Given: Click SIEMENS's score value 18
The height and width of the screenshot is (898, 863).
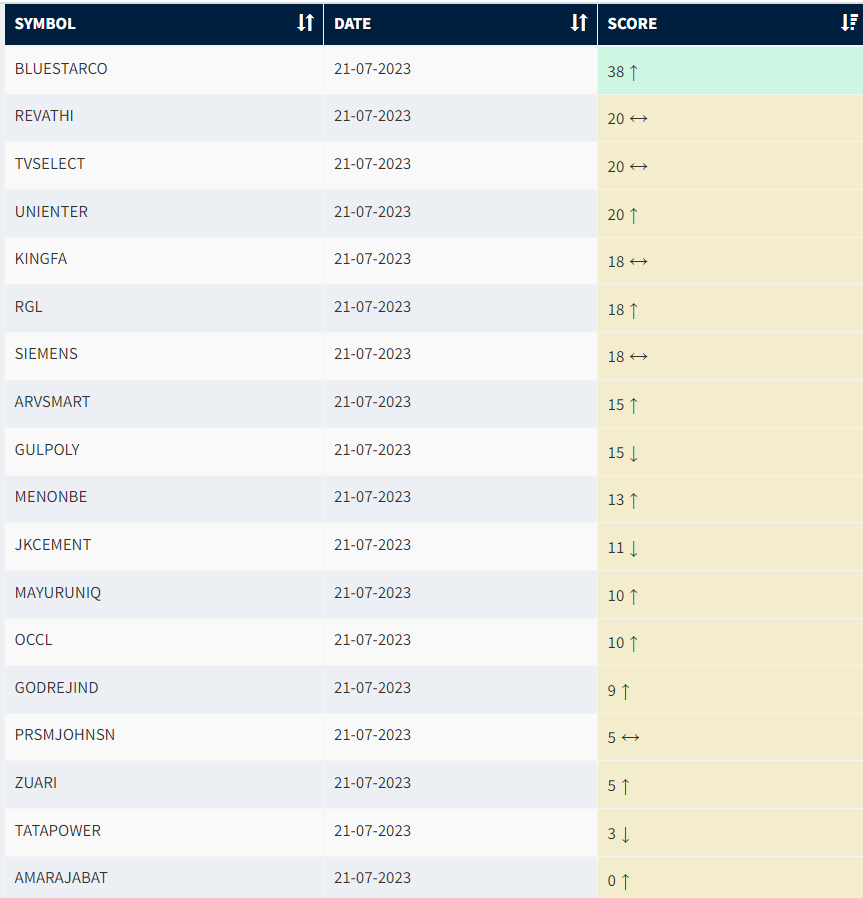Looking at the screenshot, I should [616, 357].
